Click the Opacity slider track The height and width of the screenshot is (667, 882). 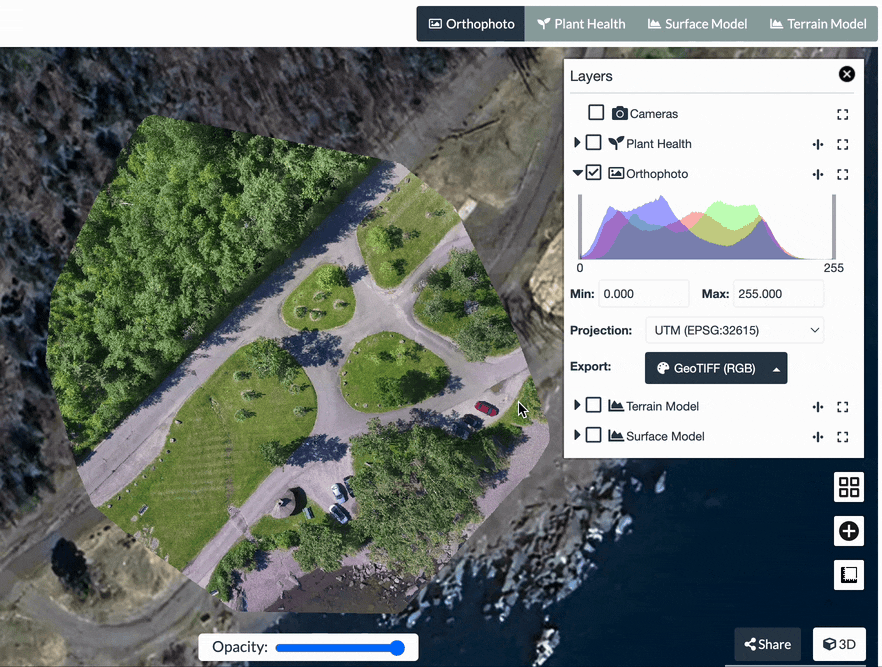pos(338,648)
